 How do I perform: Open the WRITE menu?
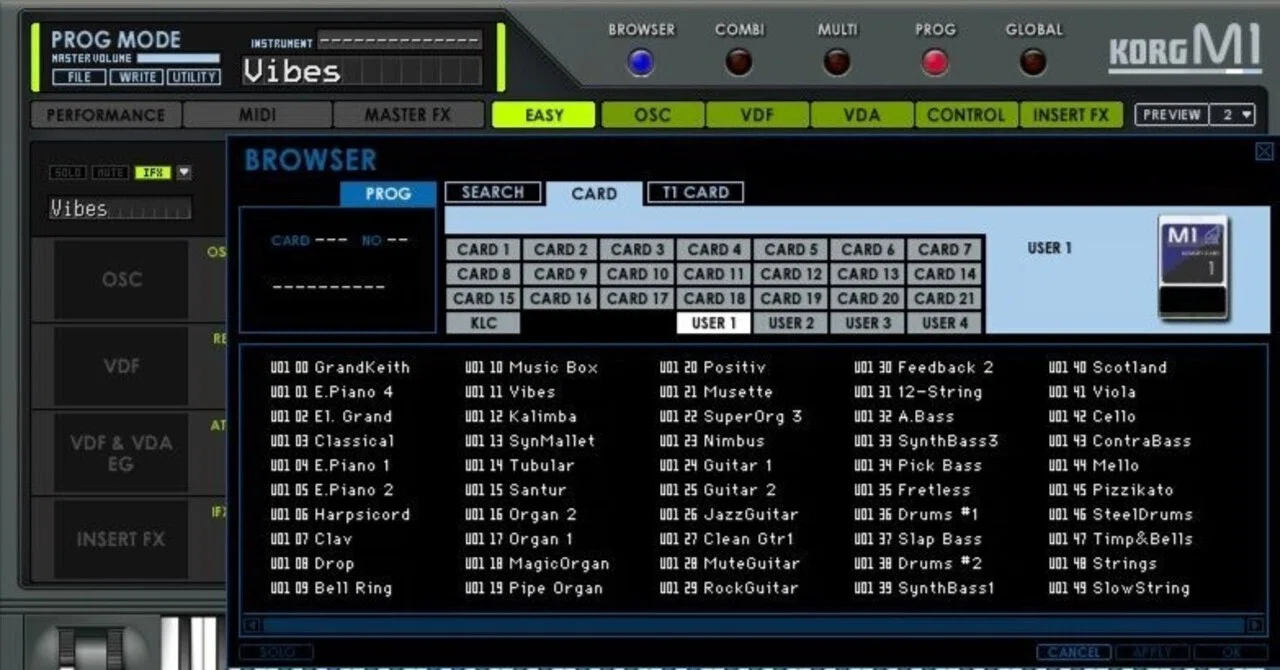pyautogui.click(x=136, y=77)
